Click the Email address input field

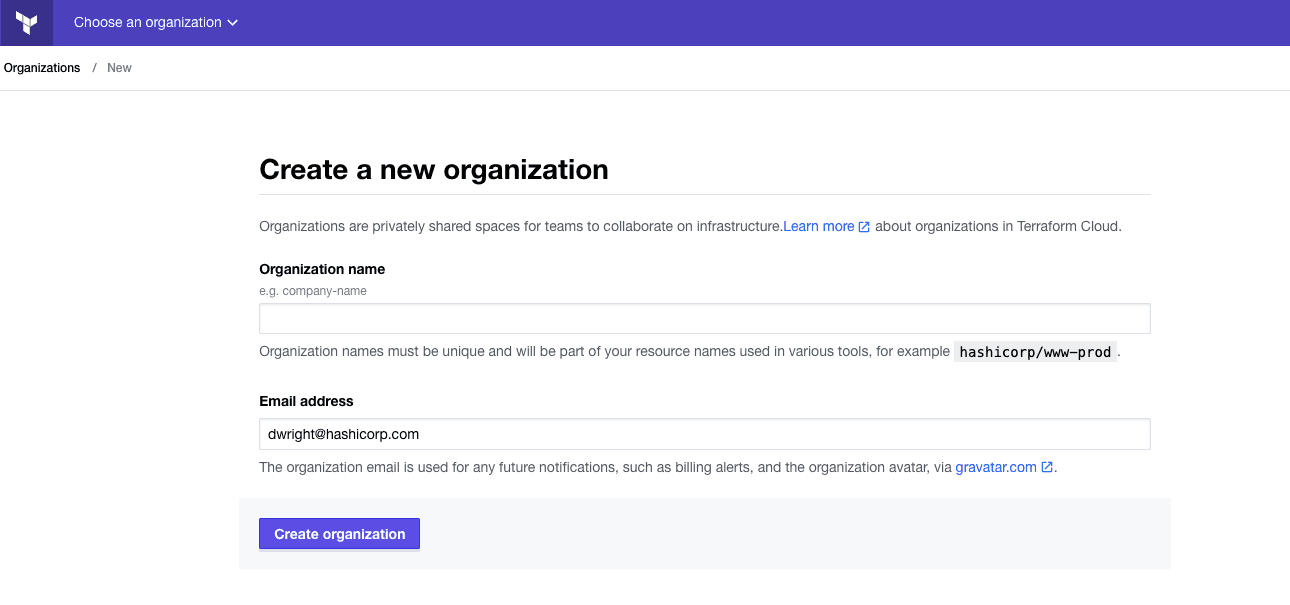(x=704, y=434)
